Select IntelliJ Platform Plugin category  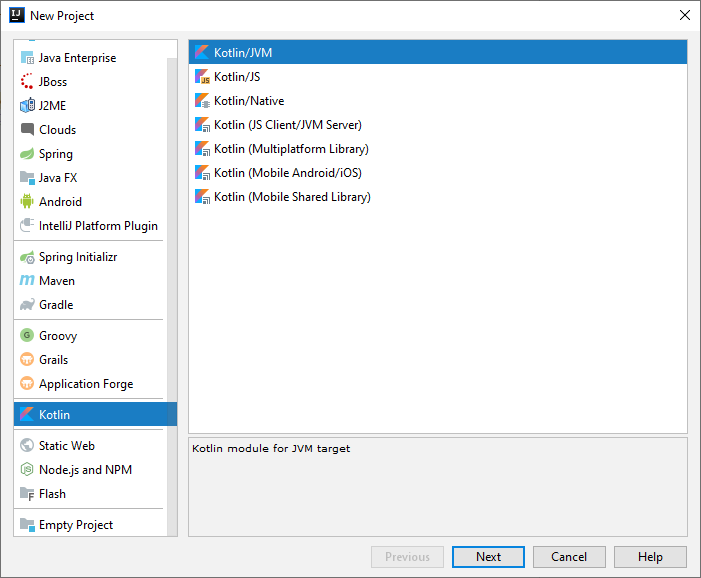98,226
